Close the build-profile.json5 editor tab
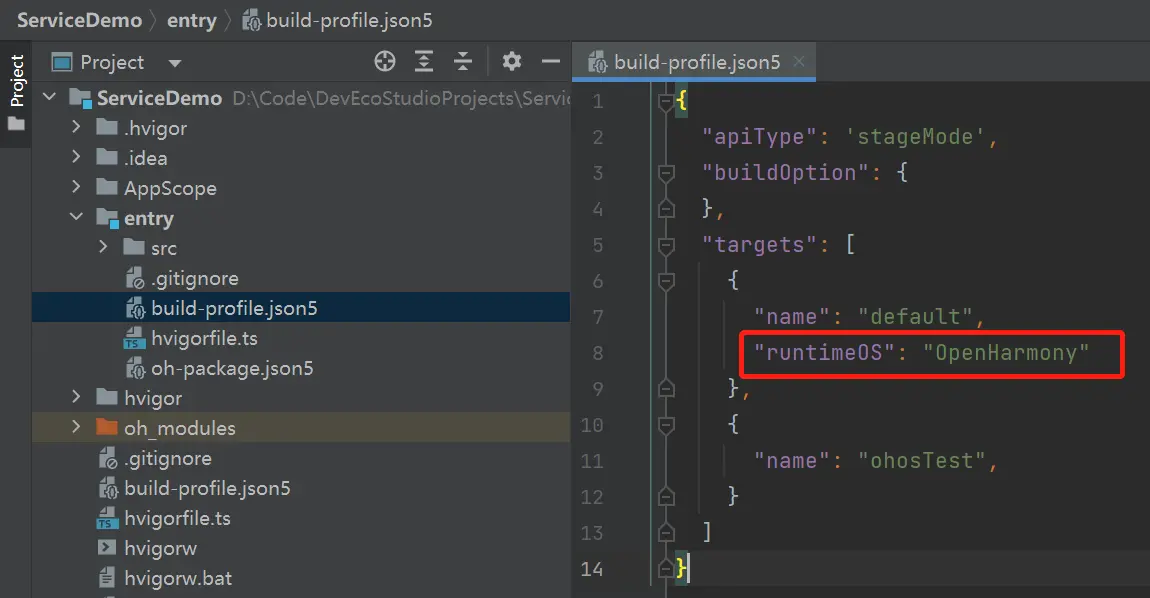Image resolution: width=1150 pixels, height=598 pixels. pyautogui.click(x=799, y=62)
